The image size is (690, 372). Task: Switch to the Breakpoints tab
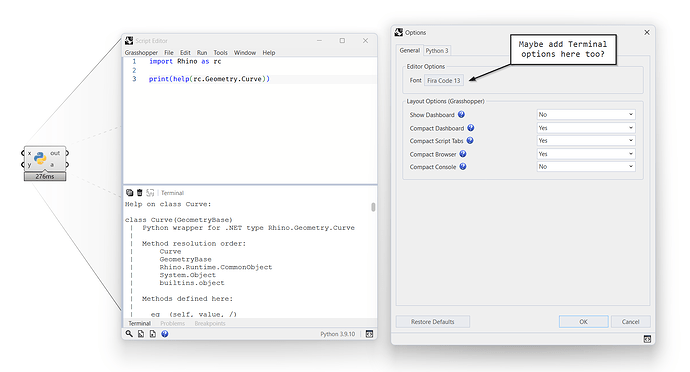[x=210, y=323]
